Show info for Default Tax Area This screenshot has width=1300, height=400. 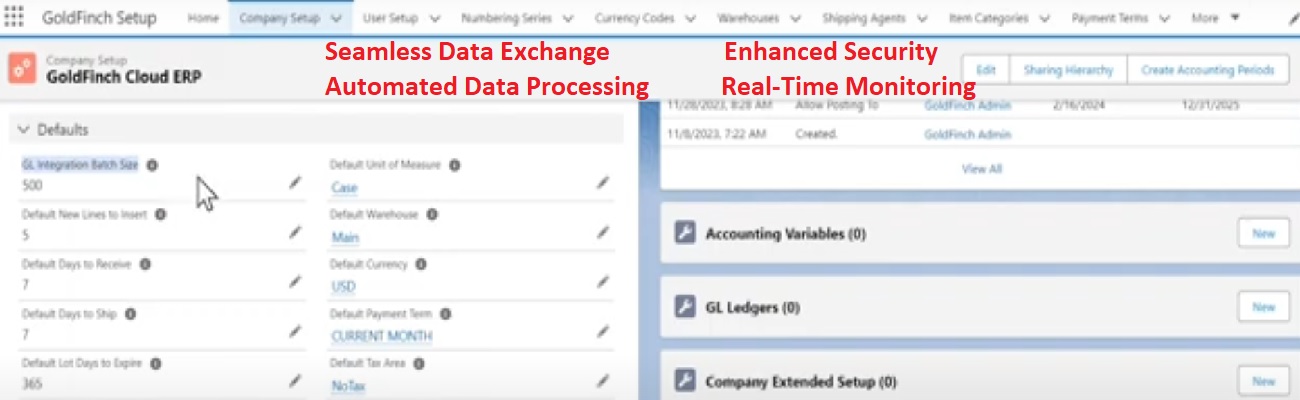tap(419, 363)
